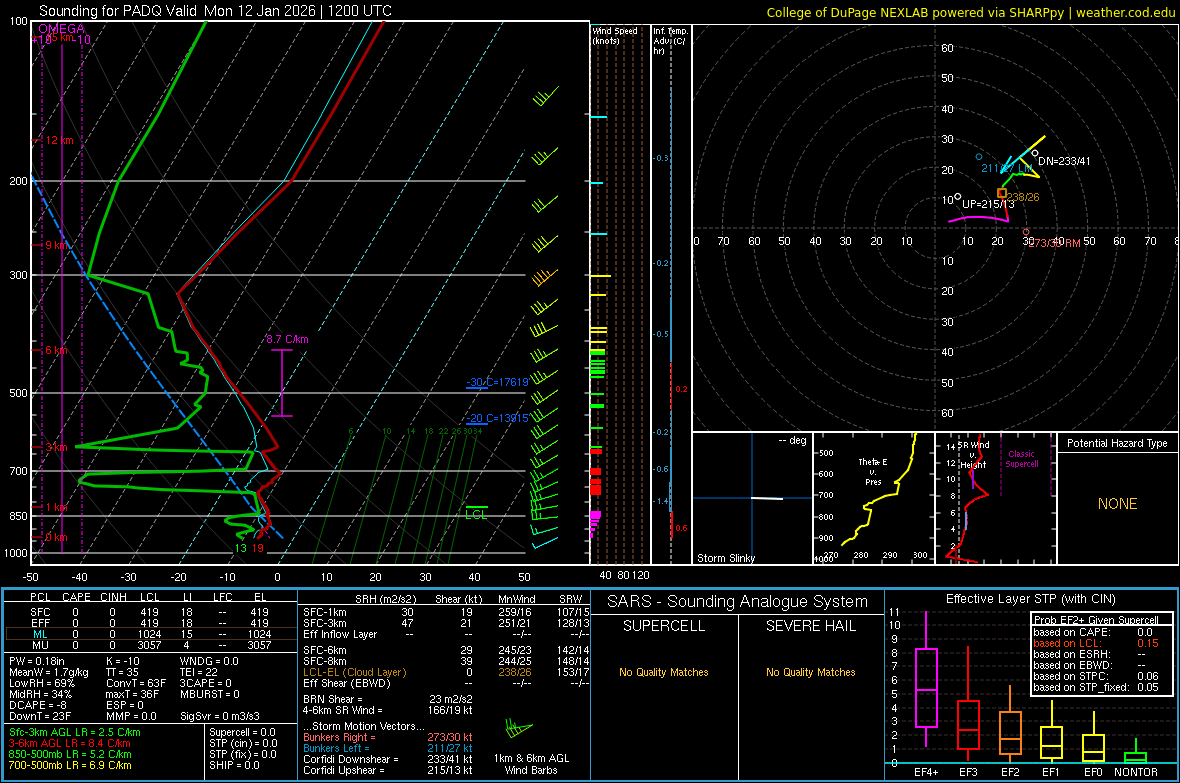1180x783 pixels.
Task: Click the Bunkers Right = 273/30 kt line
Action: point(388,737)
